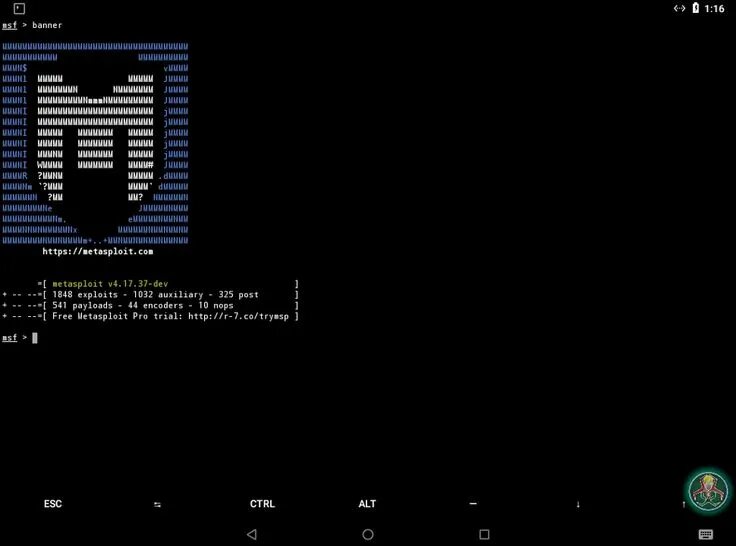Image resolution: width=736 pixels, height=546 pixels.
Task: Tap the network arrows status icon
Action: pyautogui.click(x=679, y=8)
